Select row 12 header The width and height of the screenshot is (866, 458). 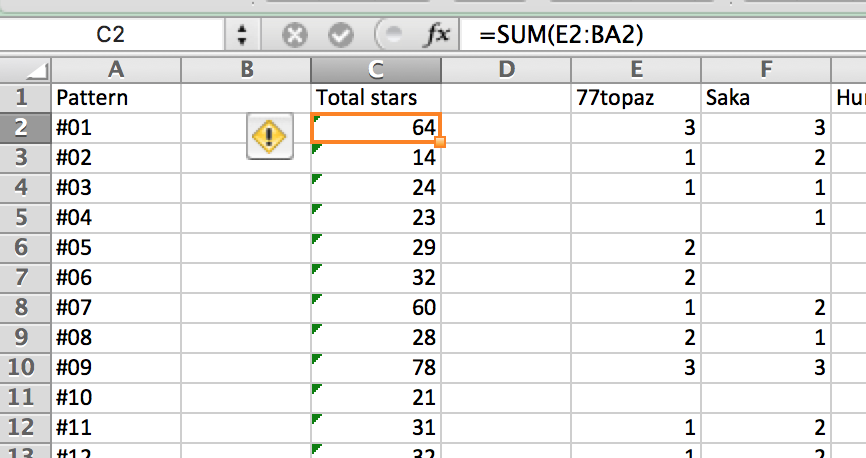(x=25, y=427)
